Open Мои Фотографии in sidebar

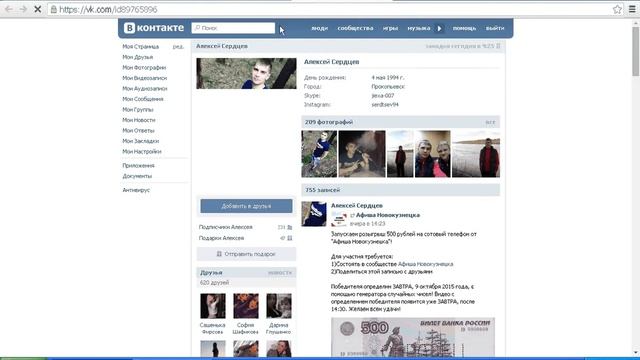(144, 67)
